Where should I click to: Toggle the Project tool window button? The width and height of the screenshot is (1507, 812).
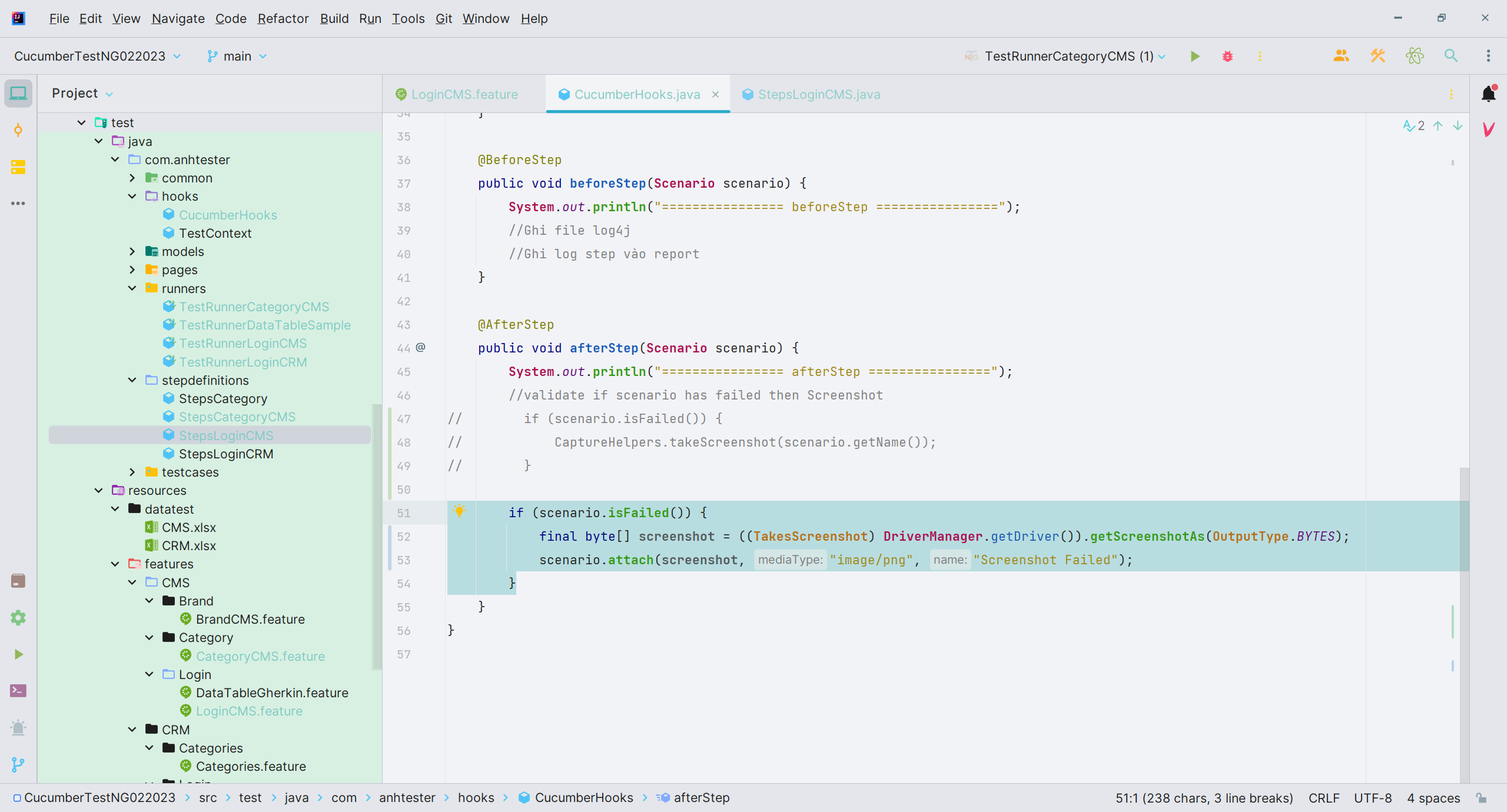(18, 94)
